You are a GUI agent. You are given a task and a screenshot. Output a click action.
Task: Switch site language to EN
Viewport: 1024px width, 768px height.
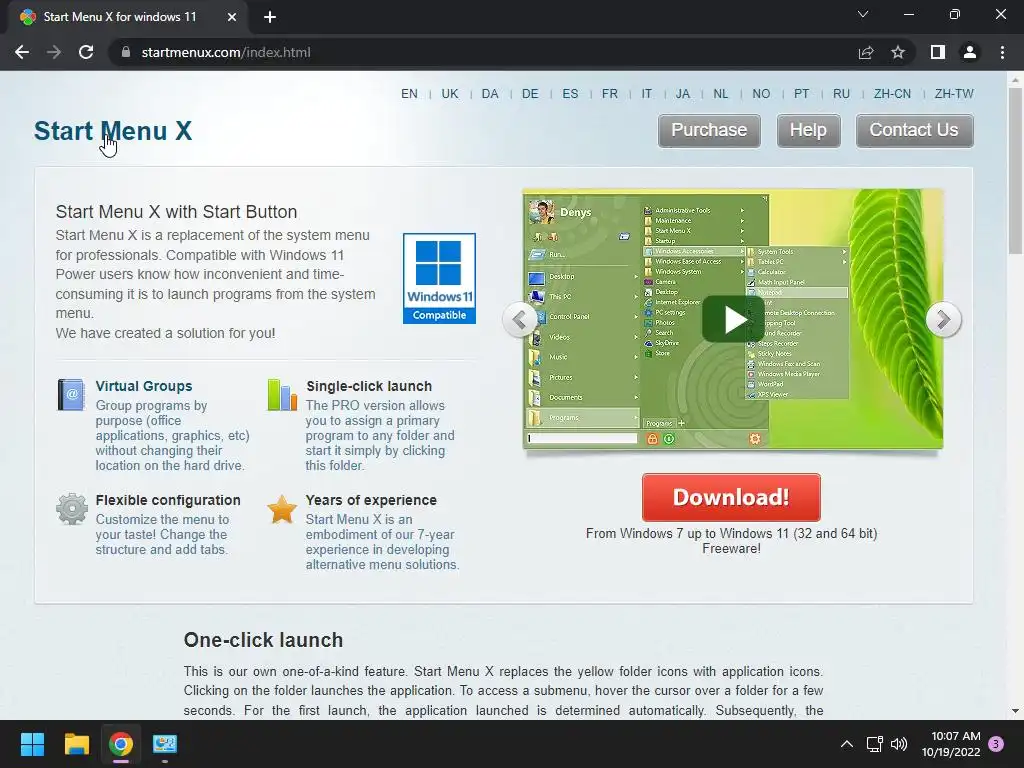pos(409,93)
